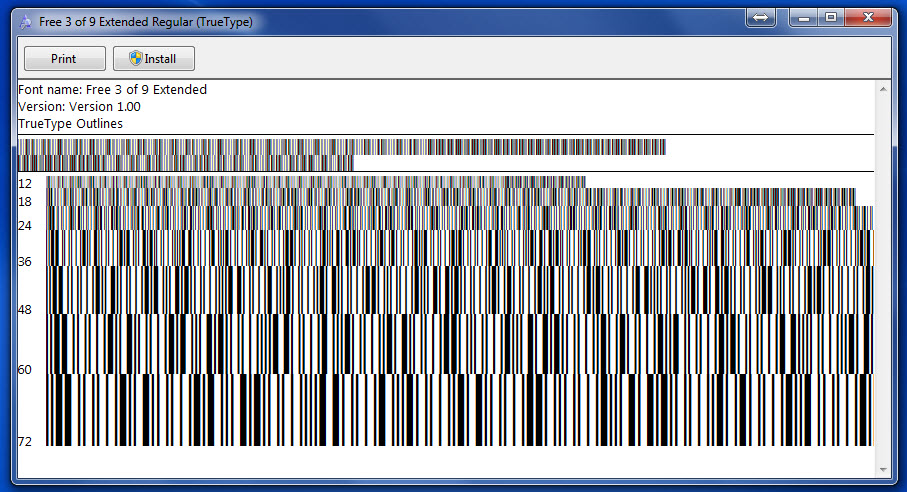Click the double-arrow title bar button

[761, 18]
